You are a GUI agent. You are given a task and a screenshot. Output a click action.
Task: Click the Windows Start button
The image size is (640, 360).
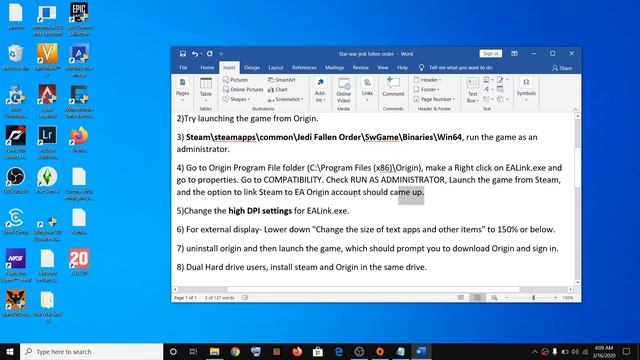(10, 351)
